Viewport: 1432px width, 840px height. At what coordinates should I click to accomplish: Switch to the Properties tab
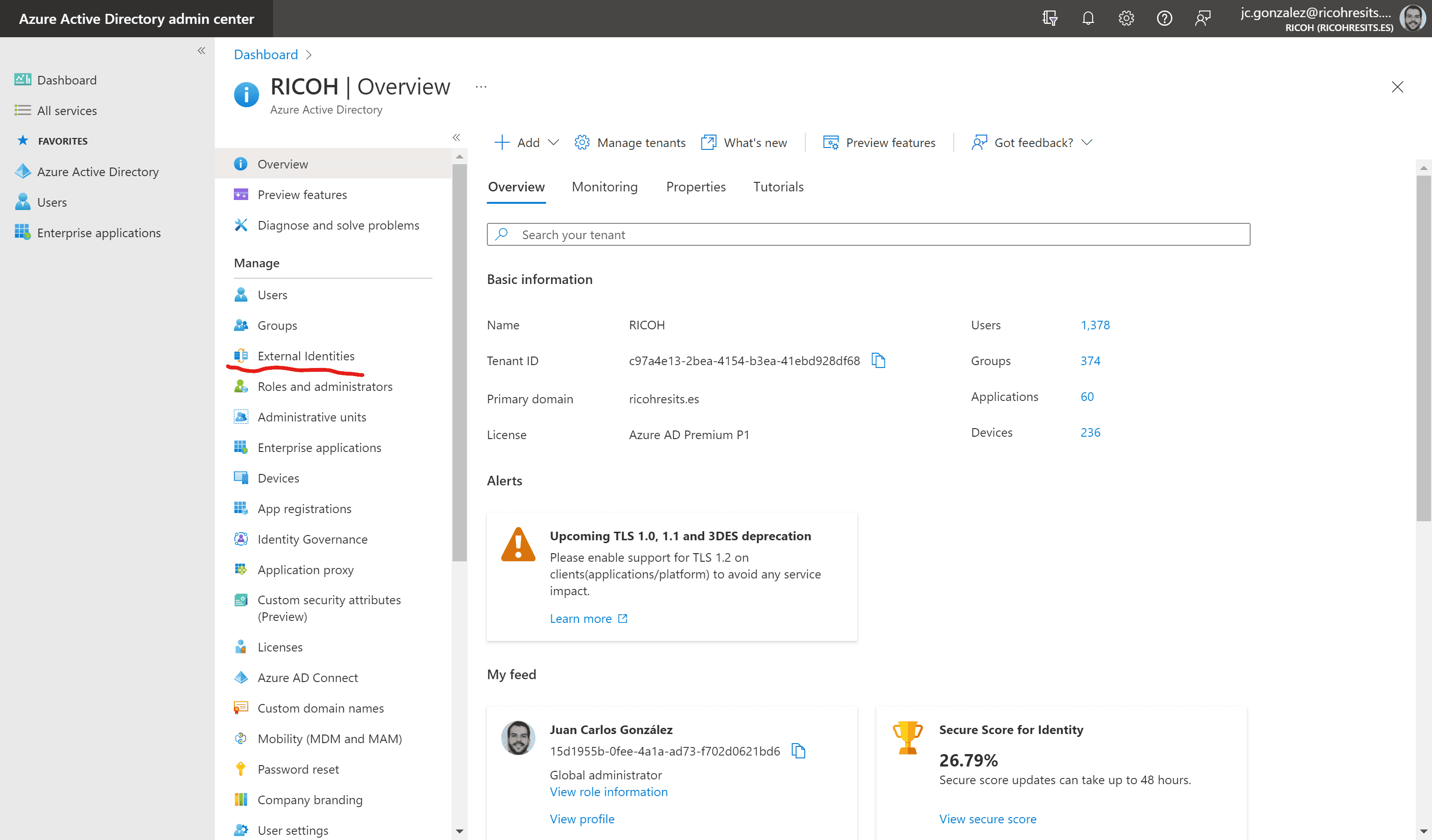(695, 187)
